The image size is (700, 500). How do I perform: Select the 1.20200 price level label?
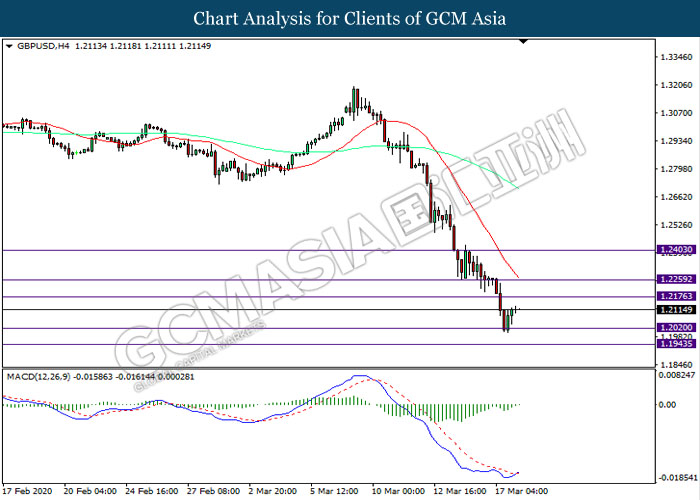(676, 328)
